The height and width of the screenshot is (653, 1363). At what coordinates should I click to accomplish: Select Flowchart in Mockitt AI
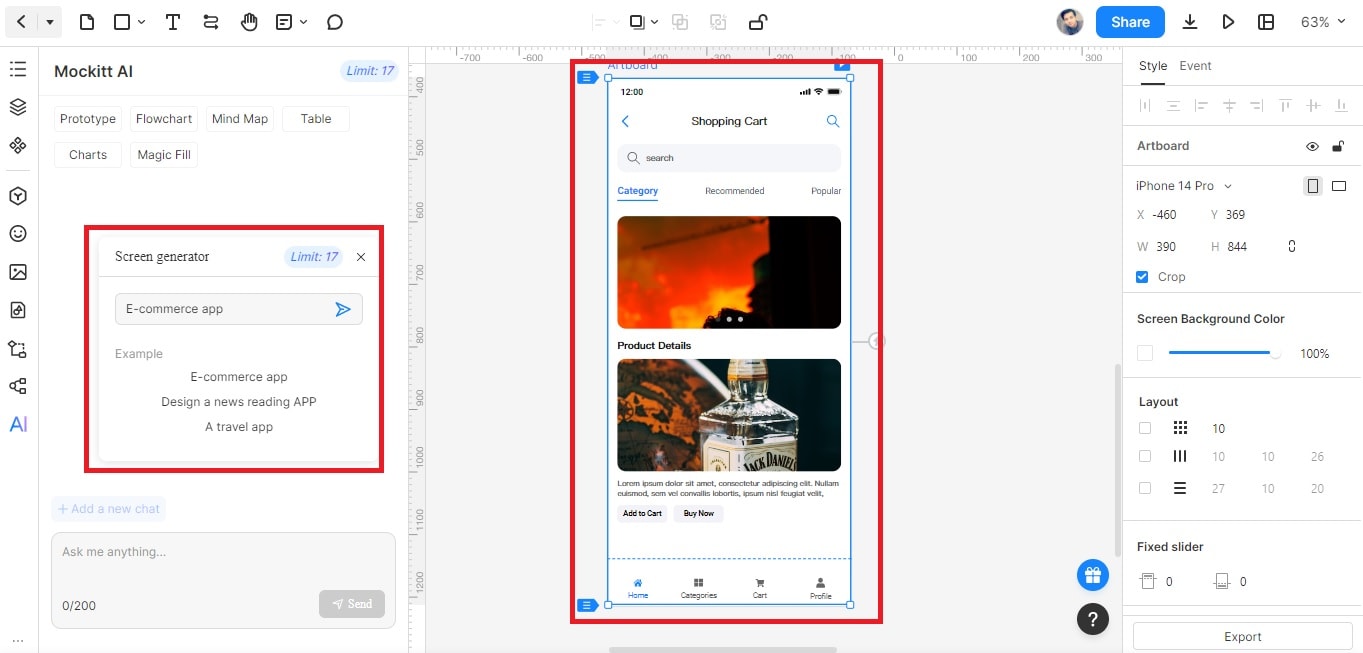tap(164, 119)
